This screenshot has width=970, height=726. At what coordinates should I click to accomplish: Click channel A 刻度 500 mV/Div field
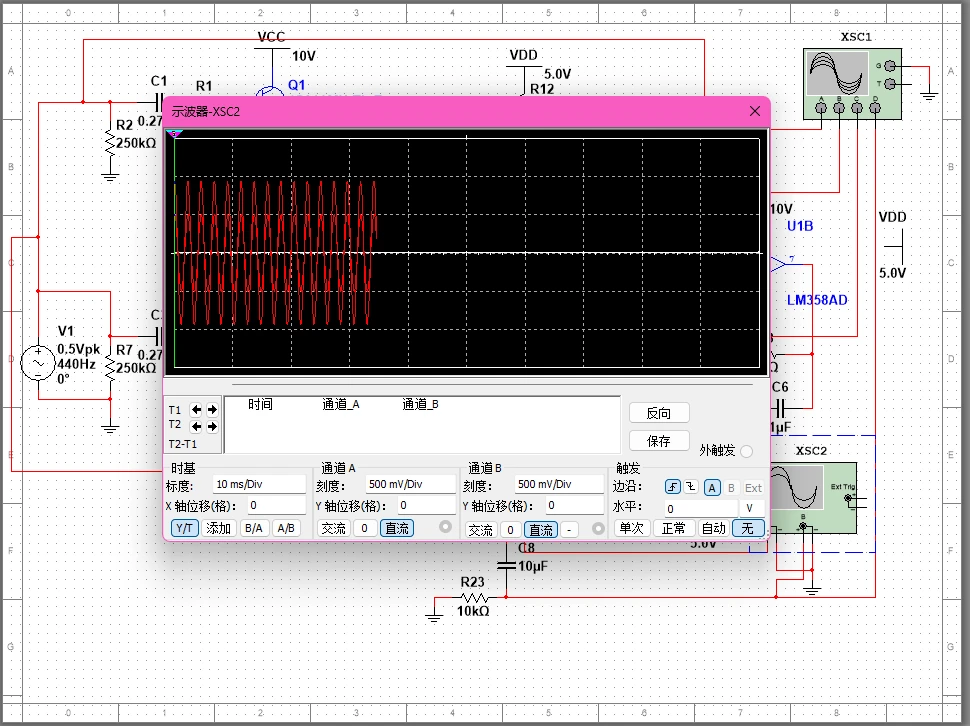pos(410,484)
